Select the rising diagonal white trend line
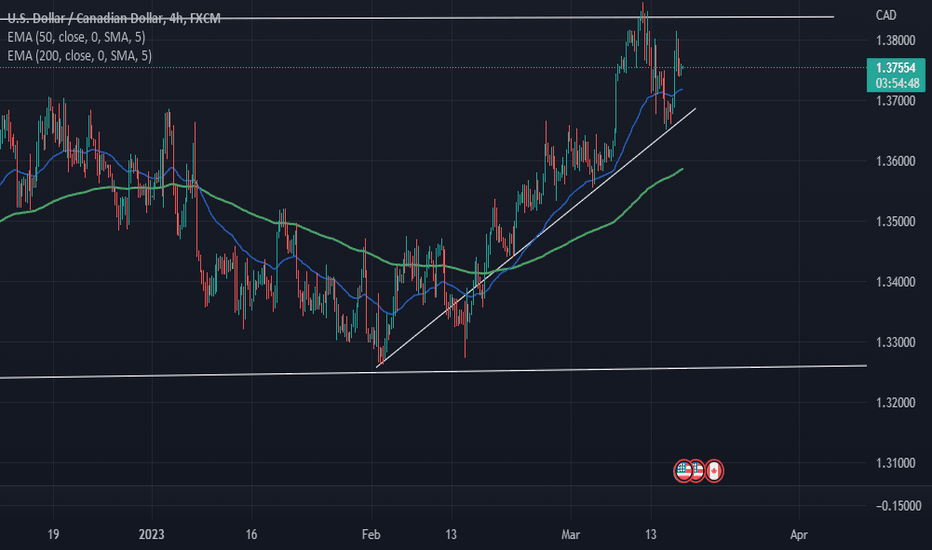 coord(536,238)
